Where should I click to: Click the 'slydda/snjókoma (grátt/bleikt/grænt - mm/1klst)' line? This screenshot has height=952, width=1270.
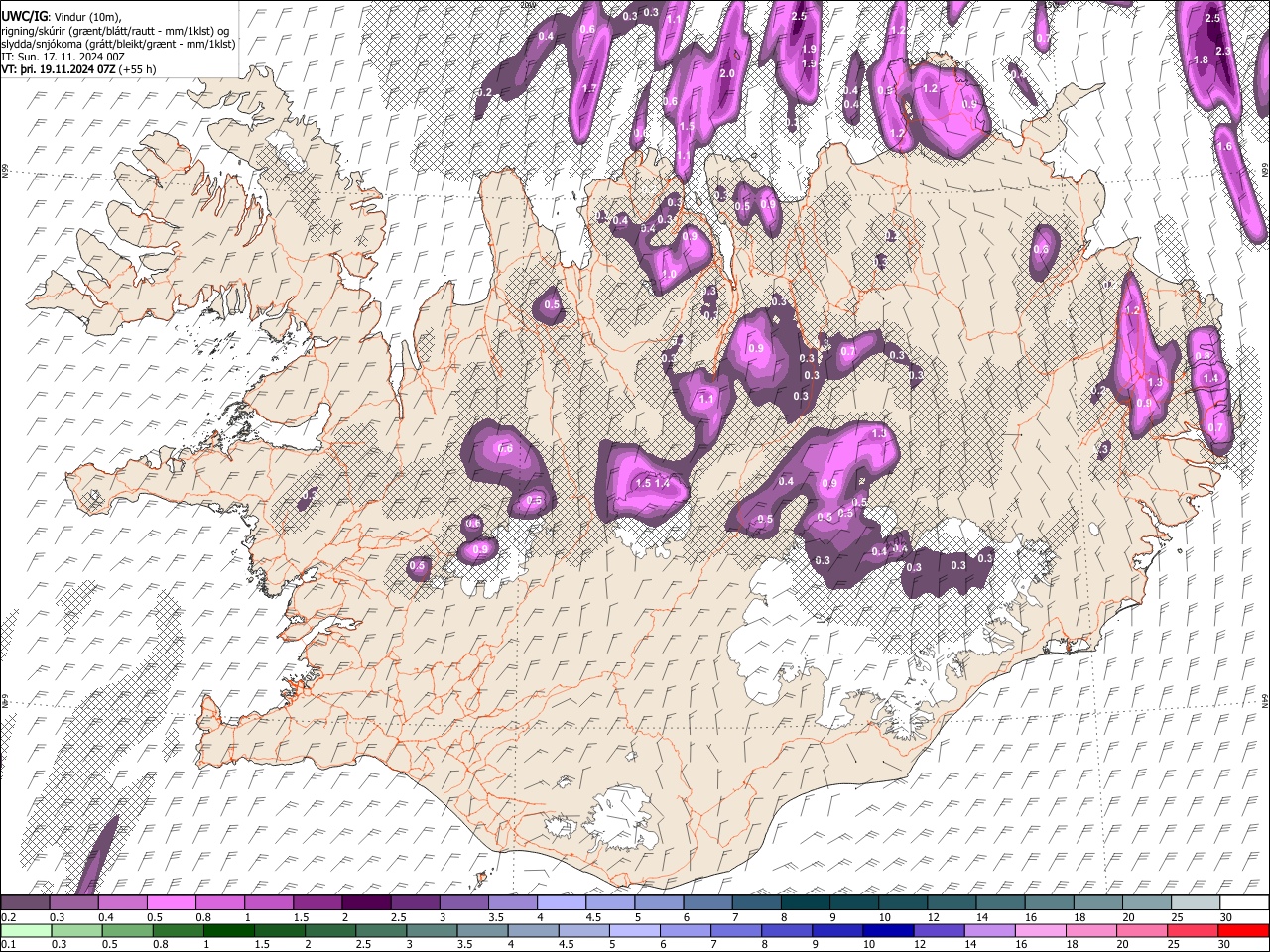coord(118,45)
